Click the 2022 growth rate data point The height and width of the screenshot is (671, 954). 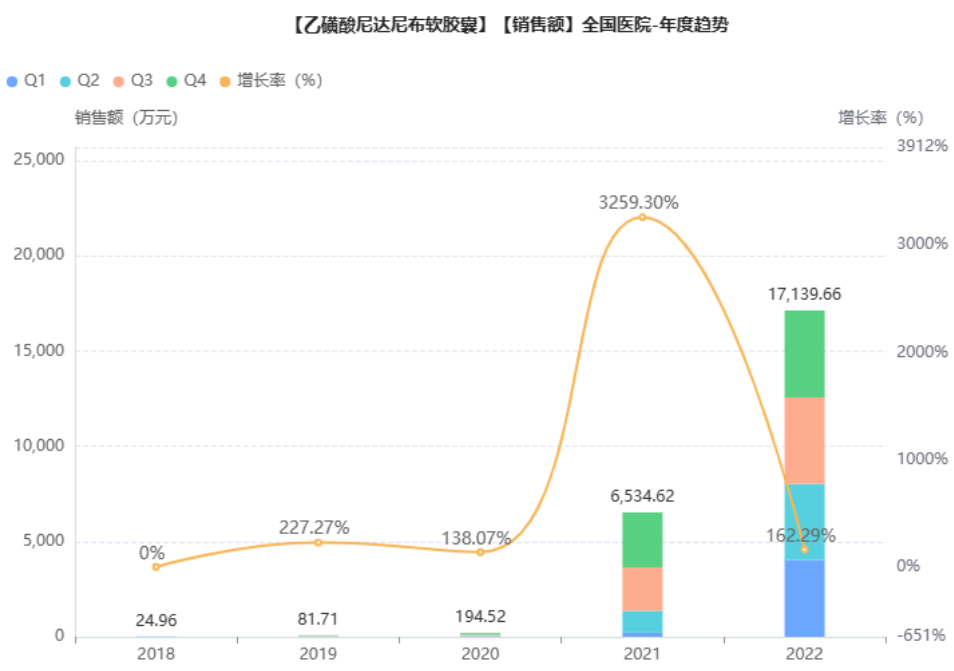(804, 549)
